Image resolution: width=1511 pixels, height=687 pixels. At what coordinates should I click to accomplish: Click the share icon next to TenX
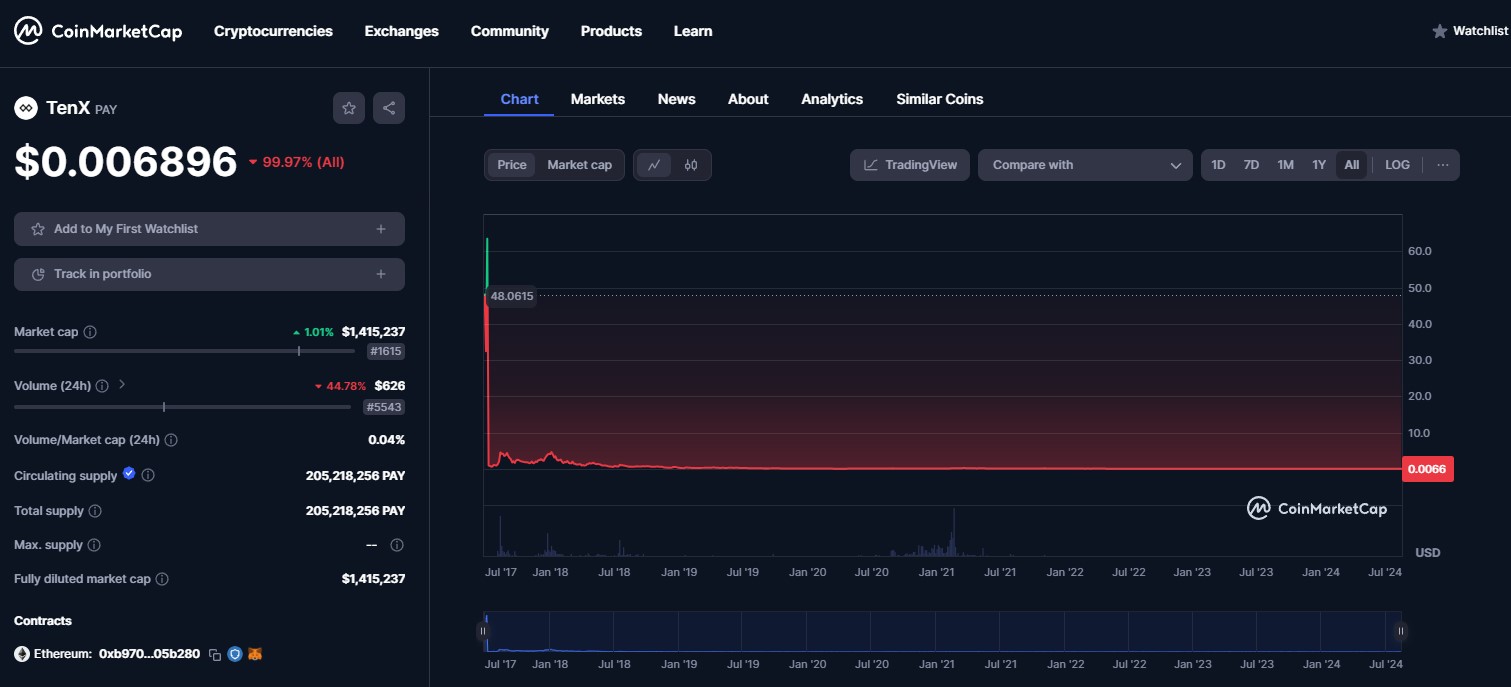389,108
